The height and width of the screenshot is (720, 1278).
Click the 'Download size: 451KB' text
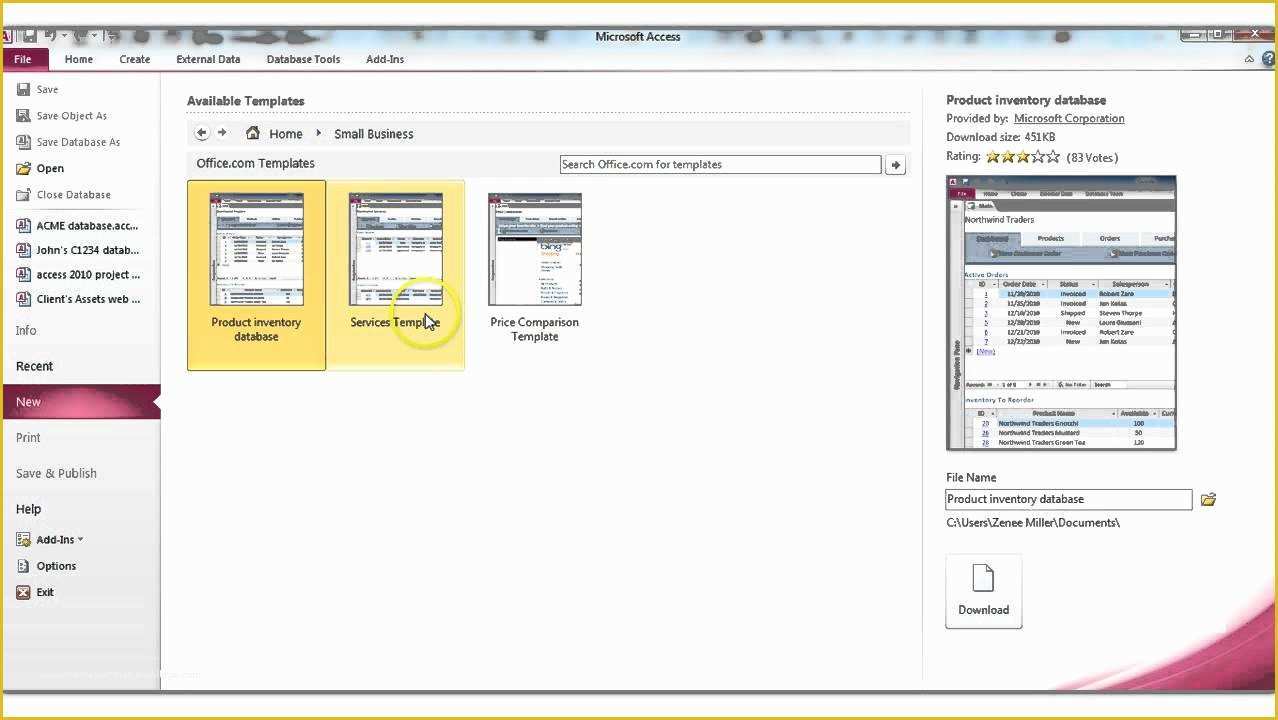1001,137
